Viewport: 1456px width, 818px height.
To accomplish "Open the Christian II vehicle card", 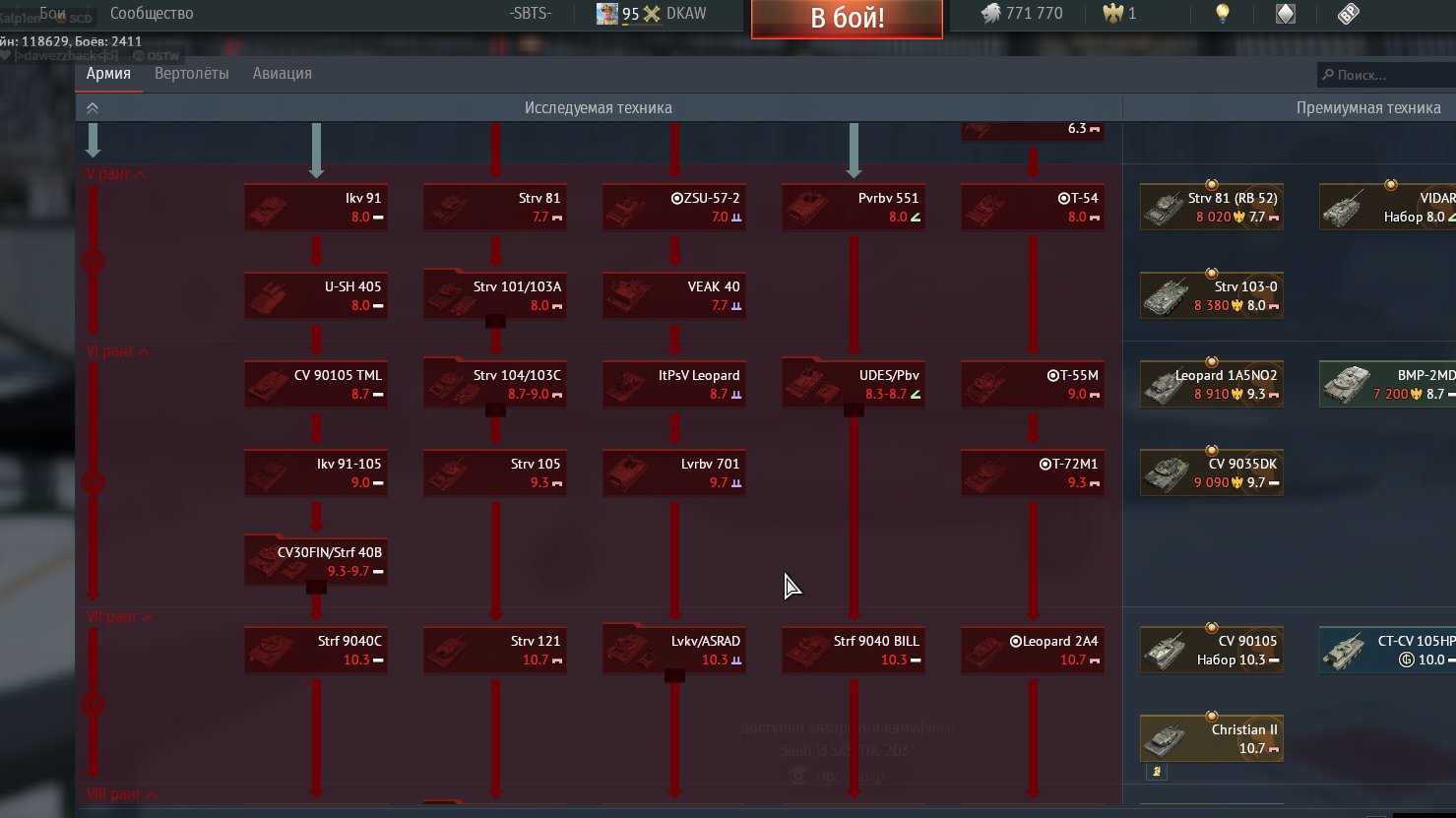I will click(1212, 739).
